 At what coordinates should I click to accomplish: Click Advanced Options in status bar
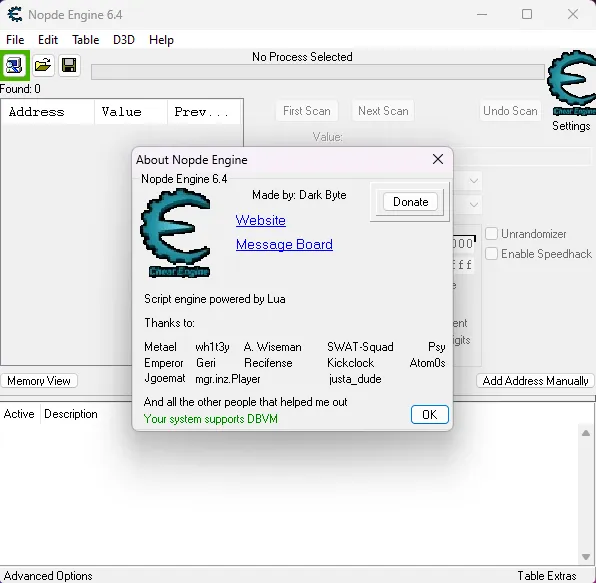(x=48, y=575)
